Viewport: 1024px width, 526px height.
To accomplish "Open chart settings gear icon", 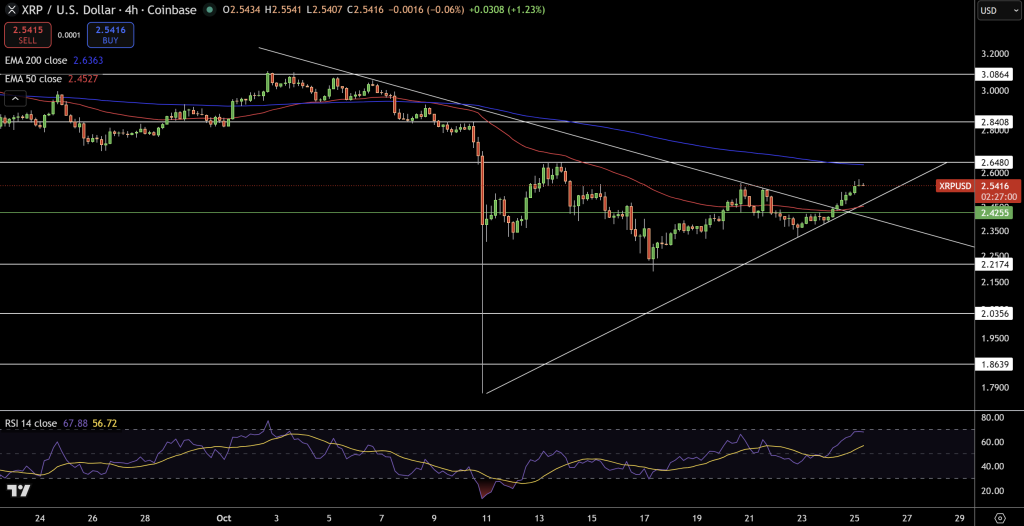I will (998, 518).
